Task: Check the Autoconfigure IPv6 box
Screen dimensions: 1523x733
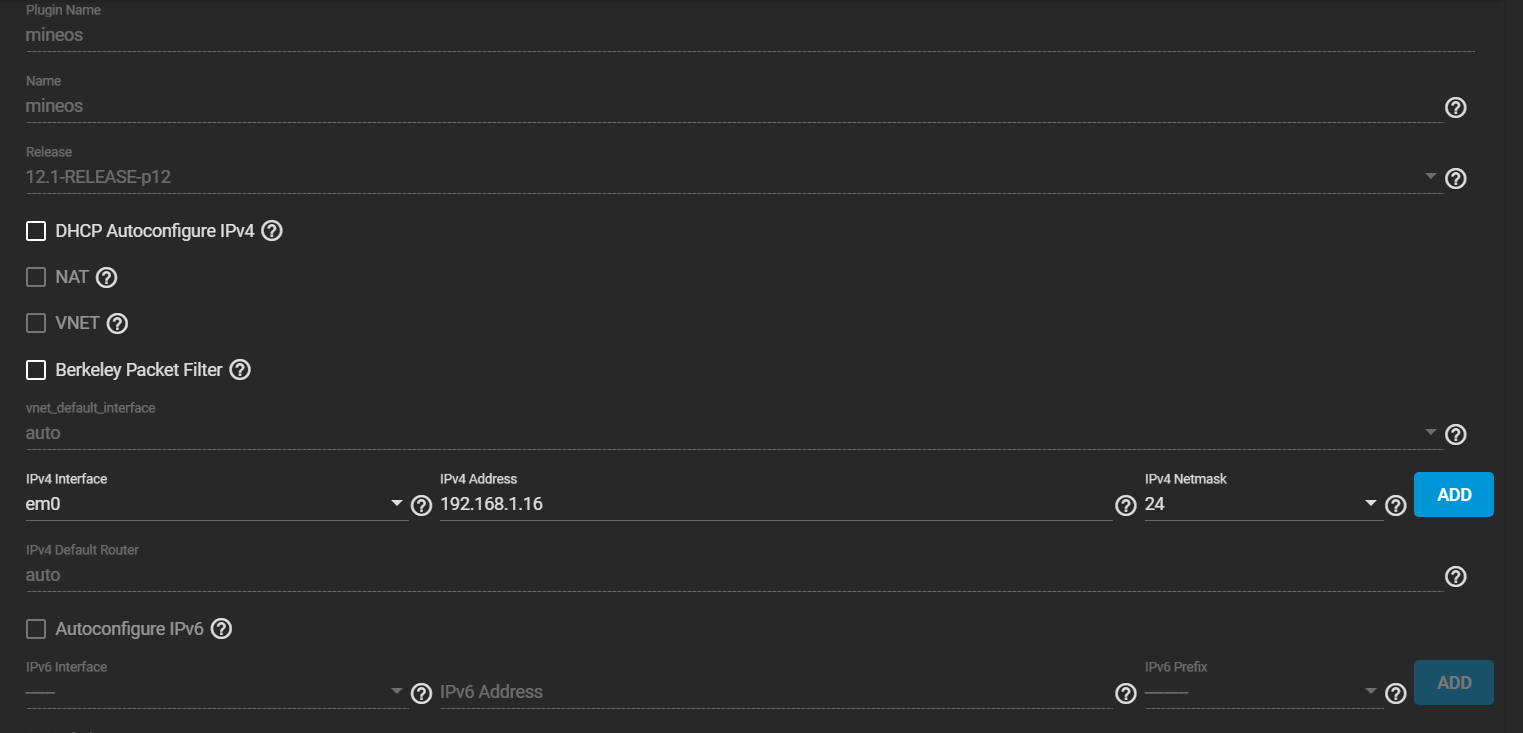Action: pos(36,629)
